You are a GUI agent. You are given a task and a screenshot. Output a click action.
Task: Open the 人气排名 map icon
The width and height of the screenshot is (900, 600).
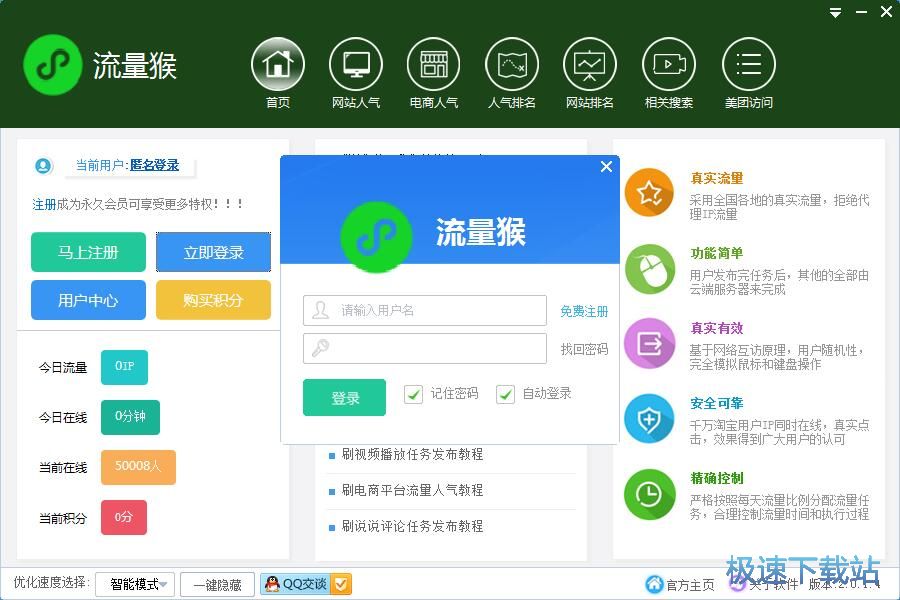(512, 64)
